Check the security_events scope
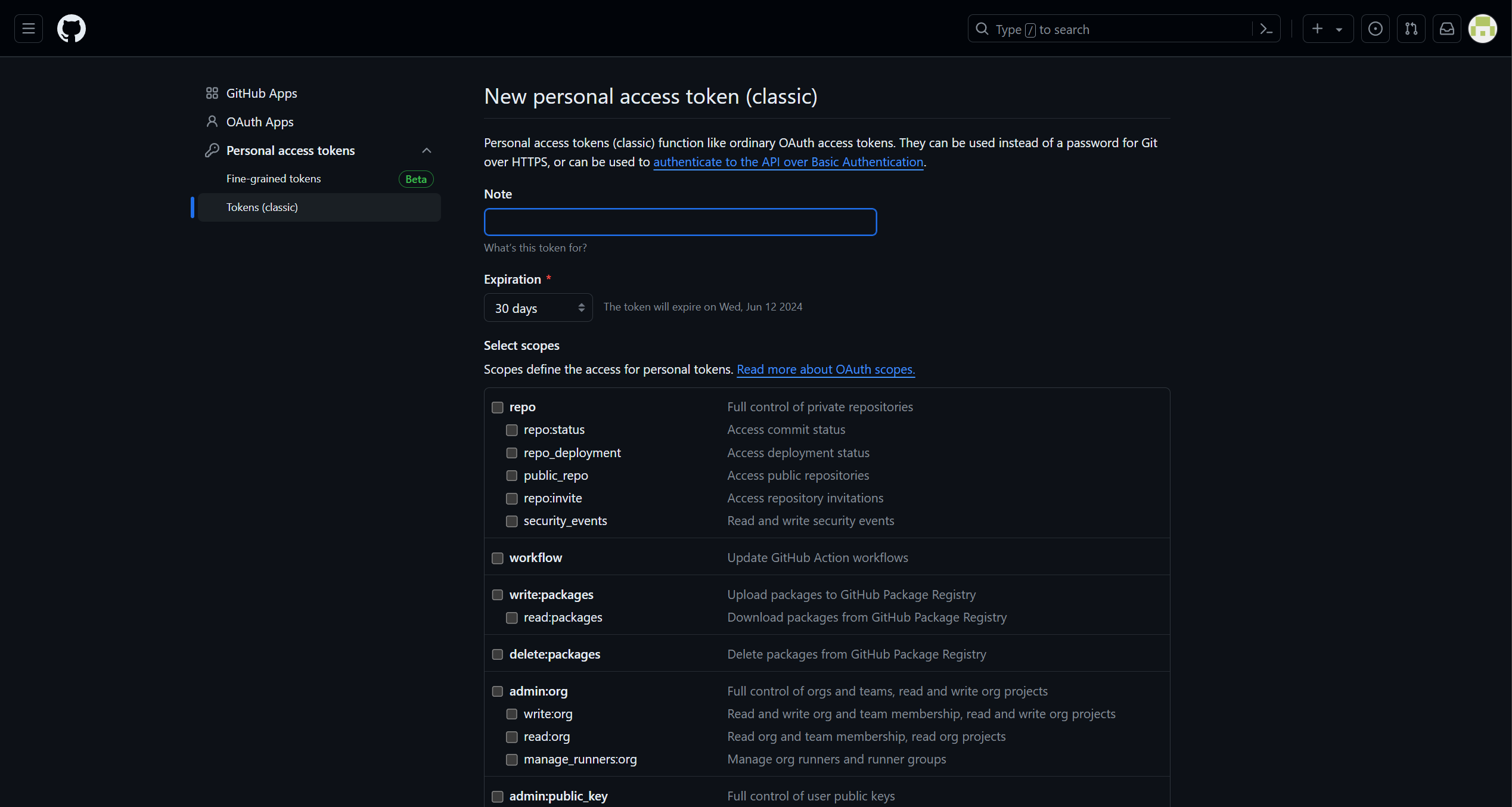 point(512,521)
